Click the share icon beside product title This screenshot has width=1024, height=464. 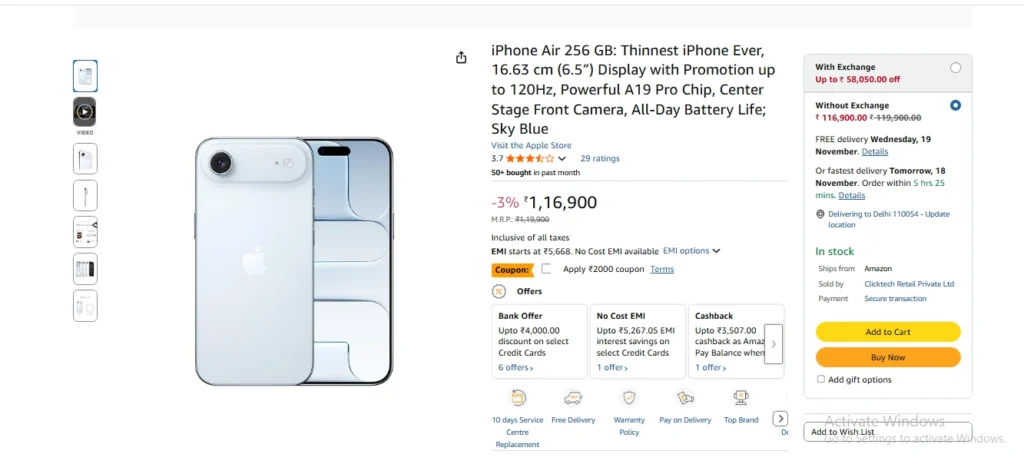pos(461,58)
